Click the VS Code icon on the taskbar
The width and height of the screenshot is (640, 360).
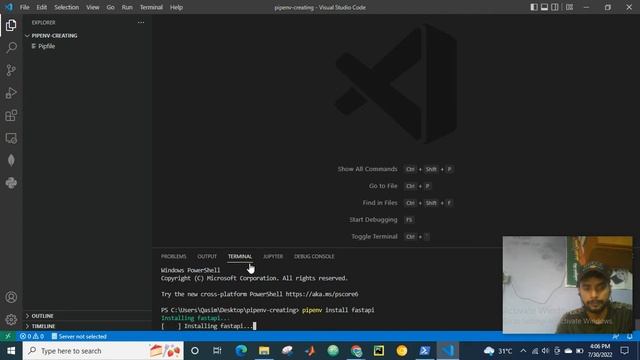point(448,351)
